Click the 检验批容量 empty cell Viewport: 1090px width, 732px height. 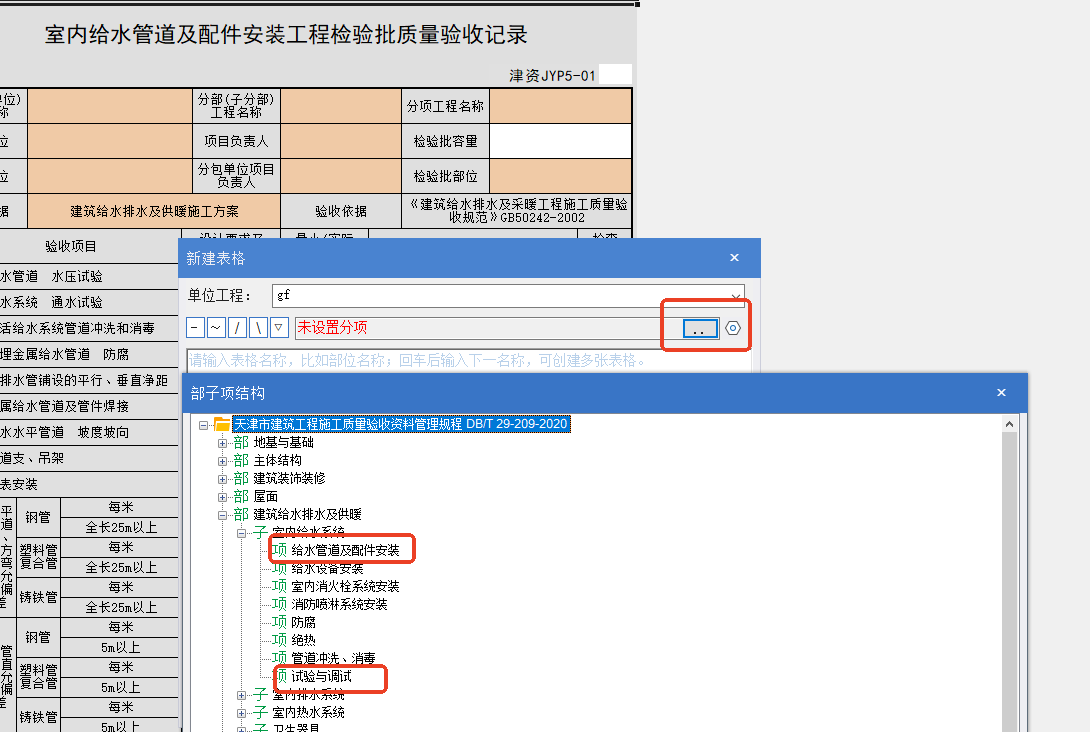point(560,141)
